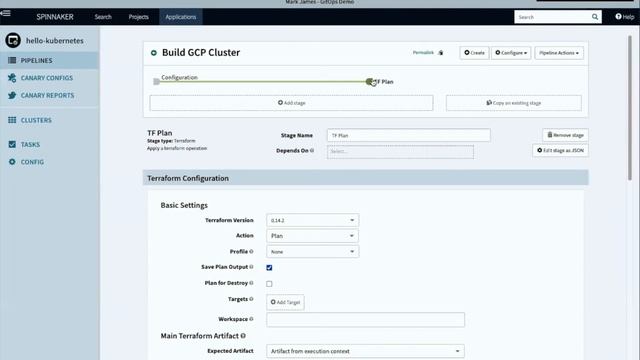Click the Config gear icon

pyautogui.click(x=12, y=162)
